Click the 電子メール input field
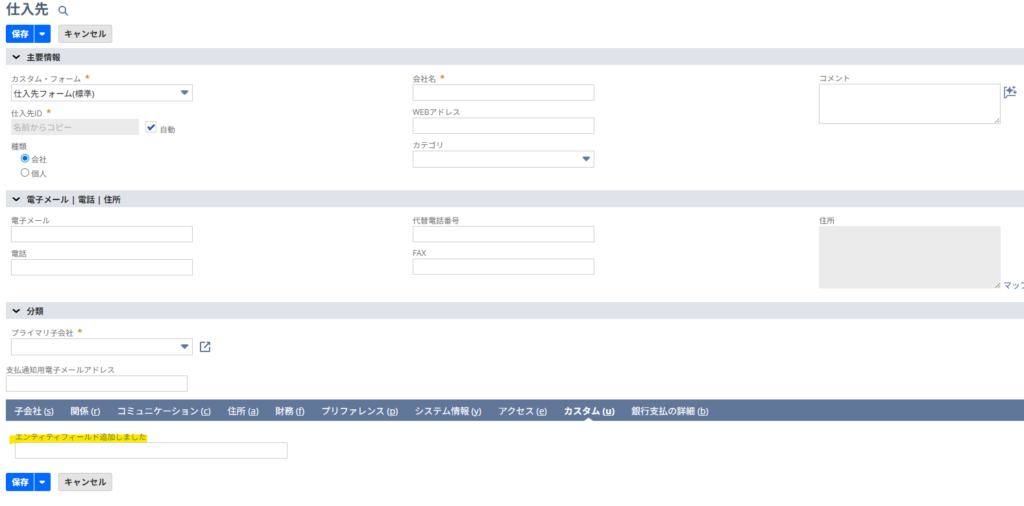This screenshot has height=506, width=1024. [101, 234]
